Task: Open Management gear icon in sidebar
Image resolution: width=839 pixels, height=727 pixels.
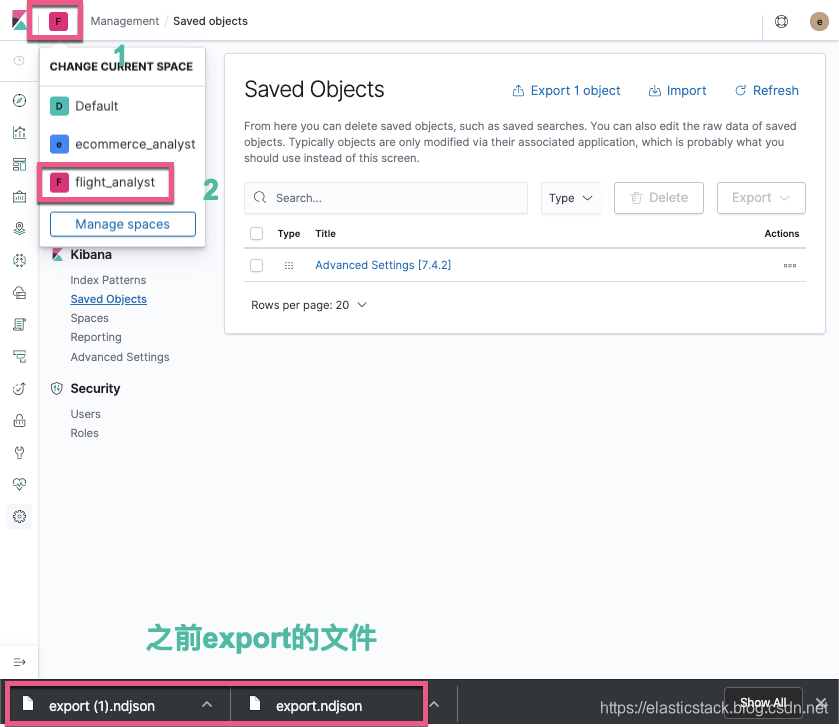Action: pyautogui.click(x=19, y=517)
